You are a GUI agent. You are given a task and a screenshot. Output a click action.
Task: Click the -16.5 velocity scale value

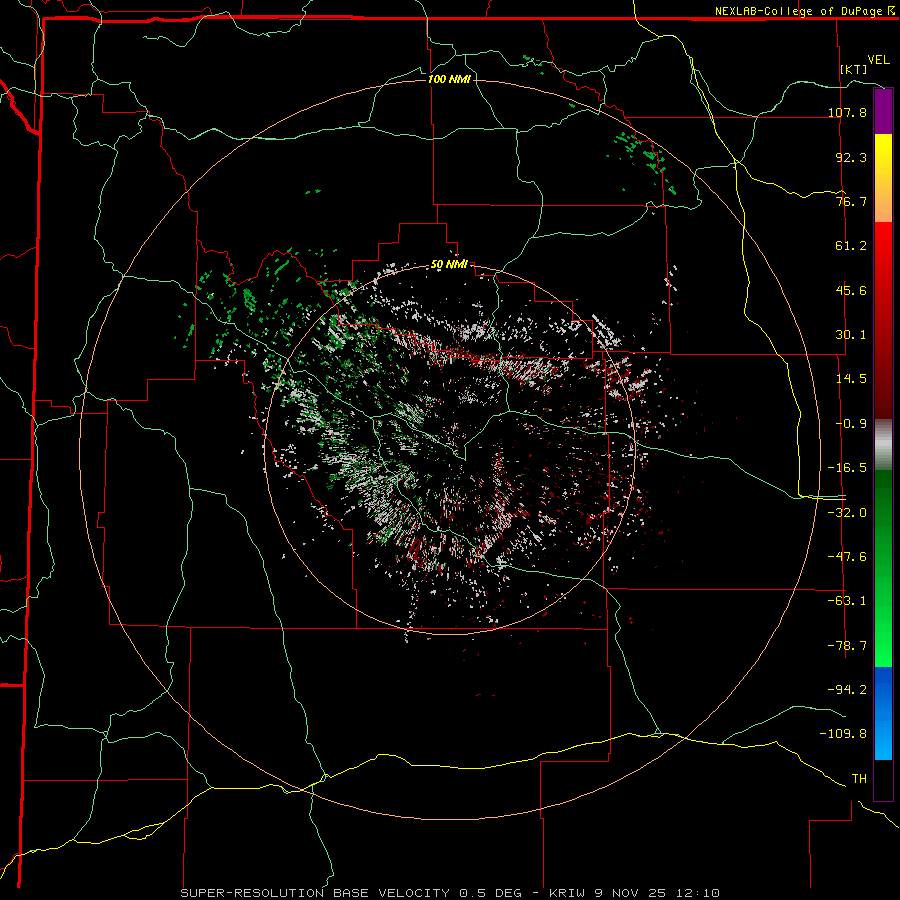847,468
